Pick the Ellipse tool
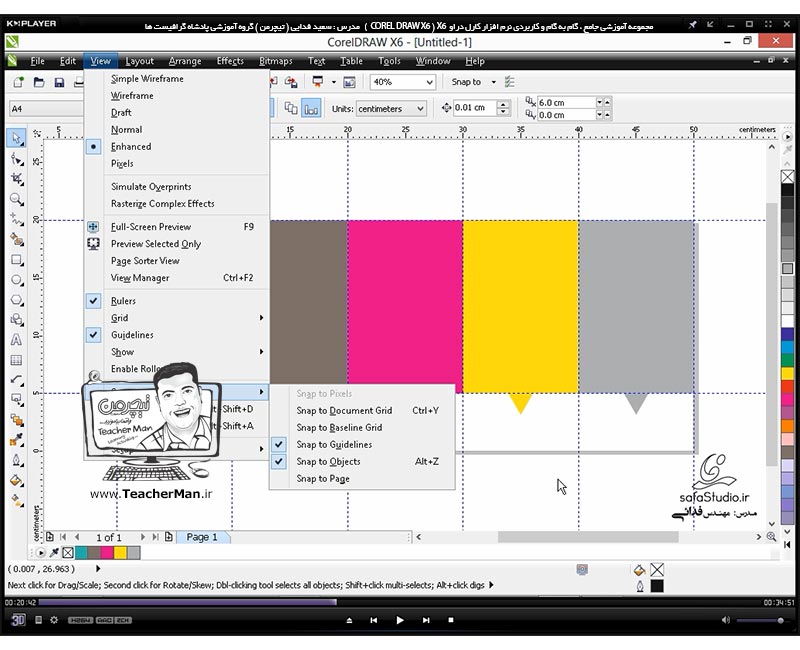The height and width of the screenshot is (650, 800). pos(16,280)
